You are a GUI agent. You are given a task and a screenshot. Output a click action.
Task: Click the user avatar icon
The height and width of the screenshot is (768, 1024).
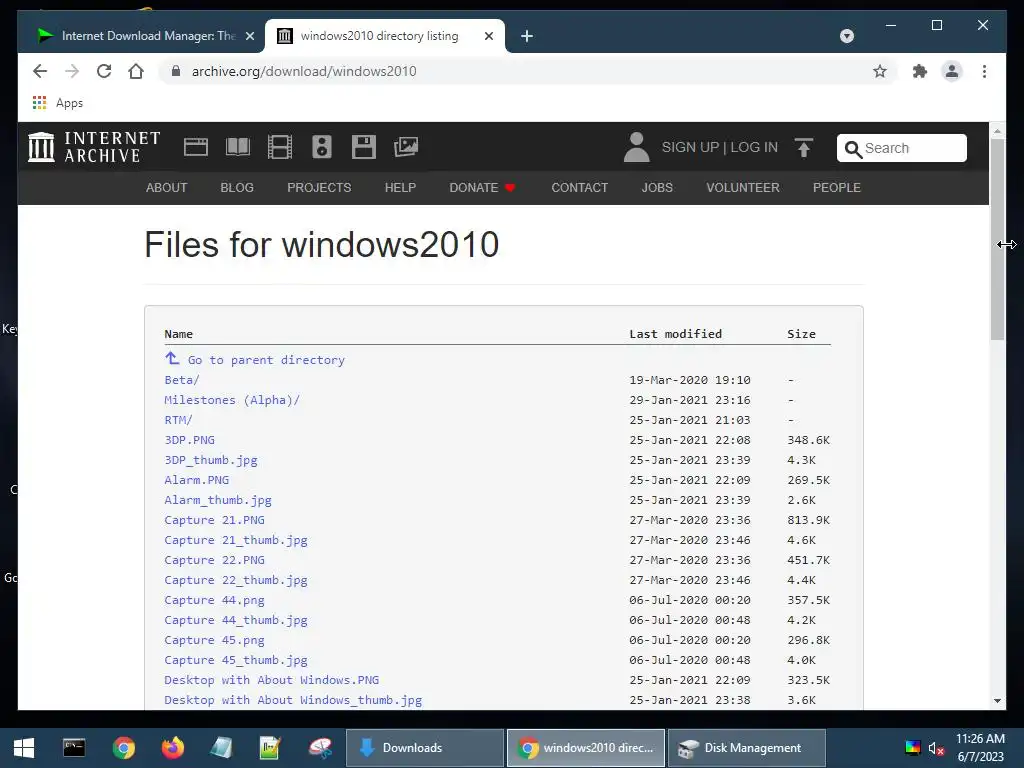coord(636,147)
